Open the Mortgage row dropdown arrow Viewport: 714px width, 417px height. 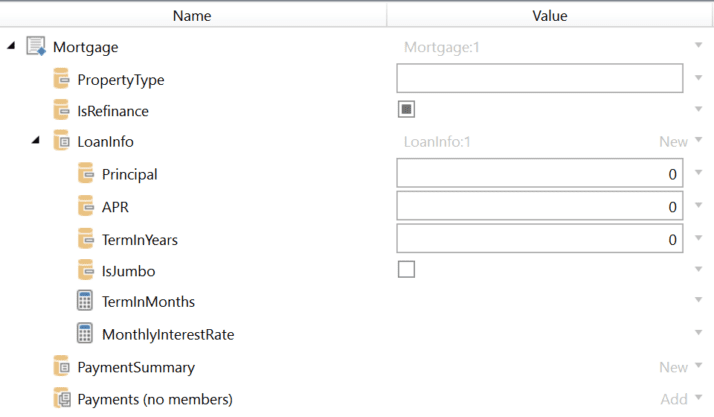pos(698,45)
